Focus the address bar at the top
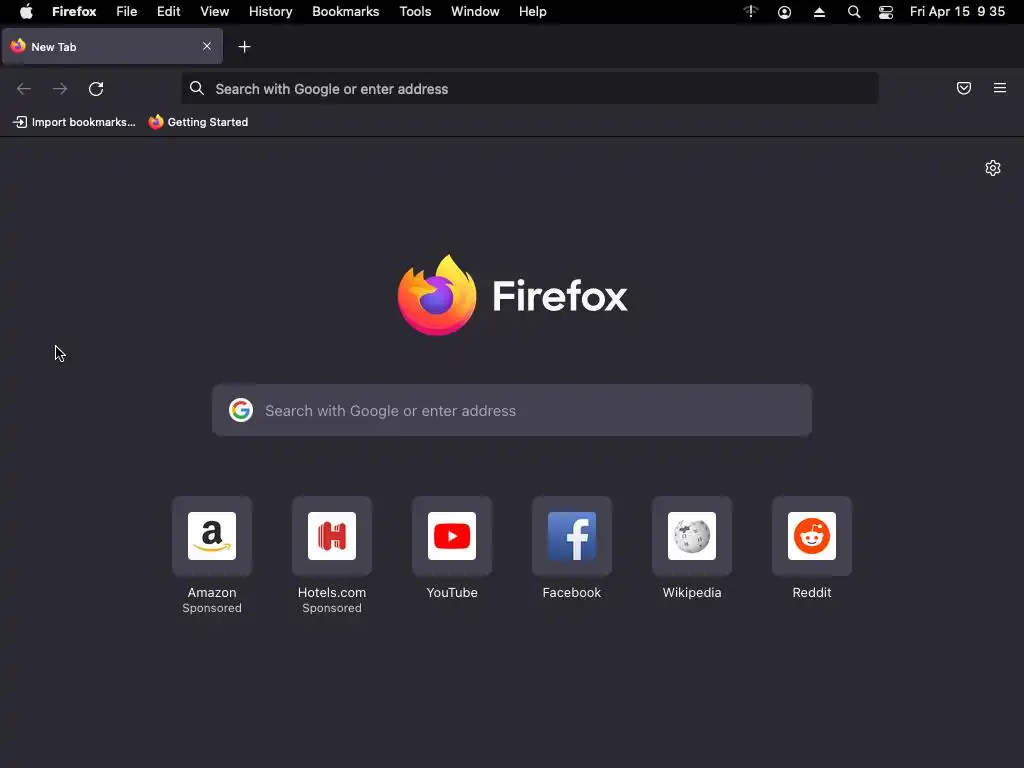 (x=530, y=89)
